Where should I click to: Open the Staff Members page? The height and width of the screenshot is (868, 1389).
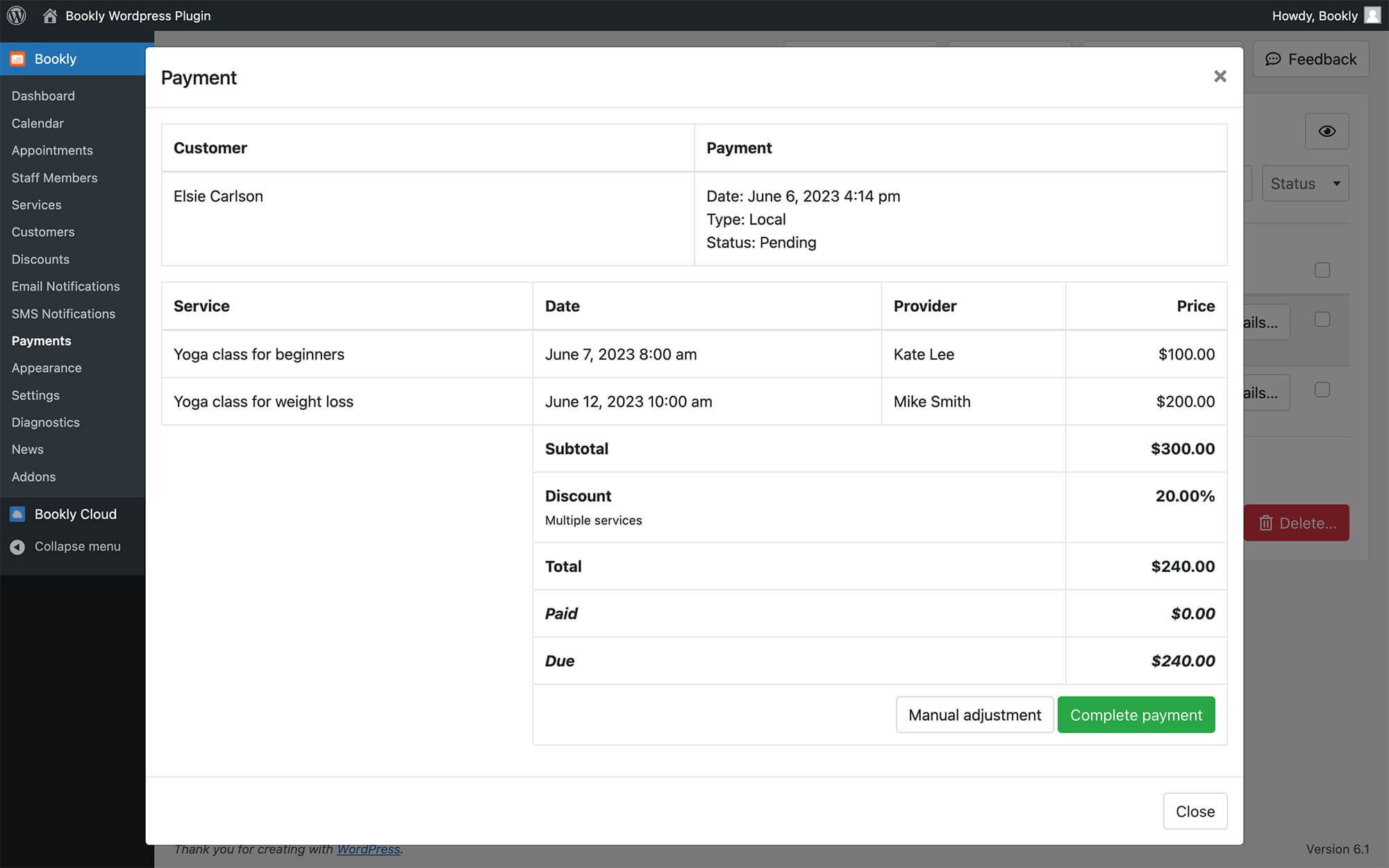pyautogui.click(x=54, y=178)
